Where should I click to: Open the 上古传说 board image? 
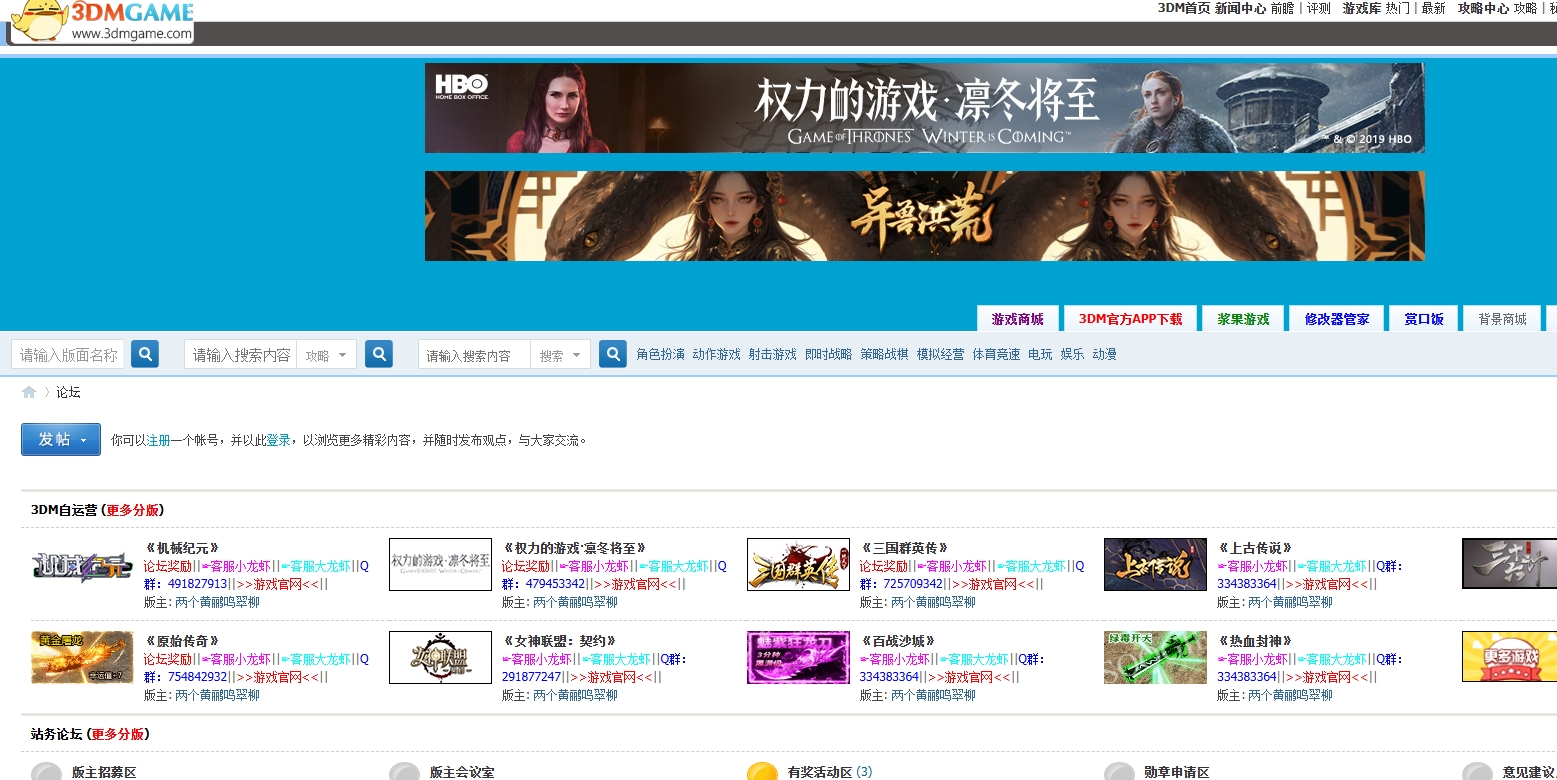(x=1155, y=565)
